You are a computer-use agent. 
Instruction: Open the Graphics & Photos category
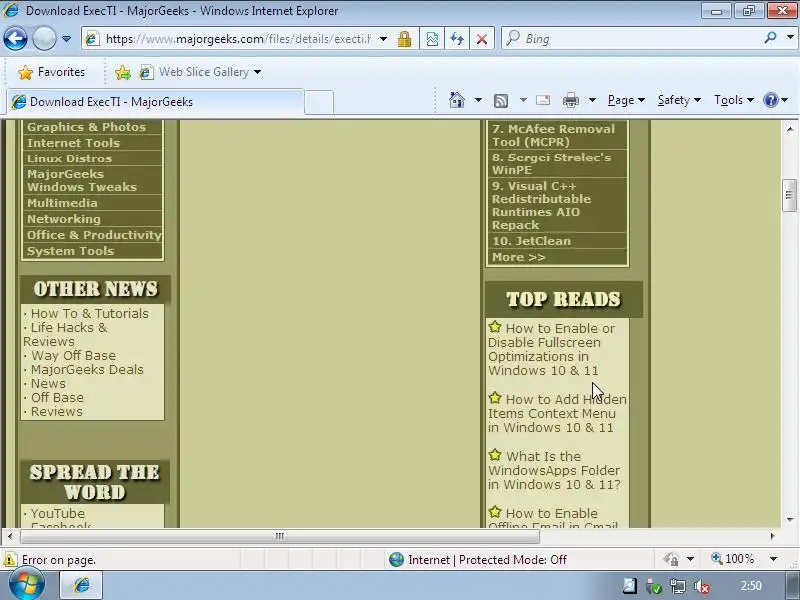86,127
